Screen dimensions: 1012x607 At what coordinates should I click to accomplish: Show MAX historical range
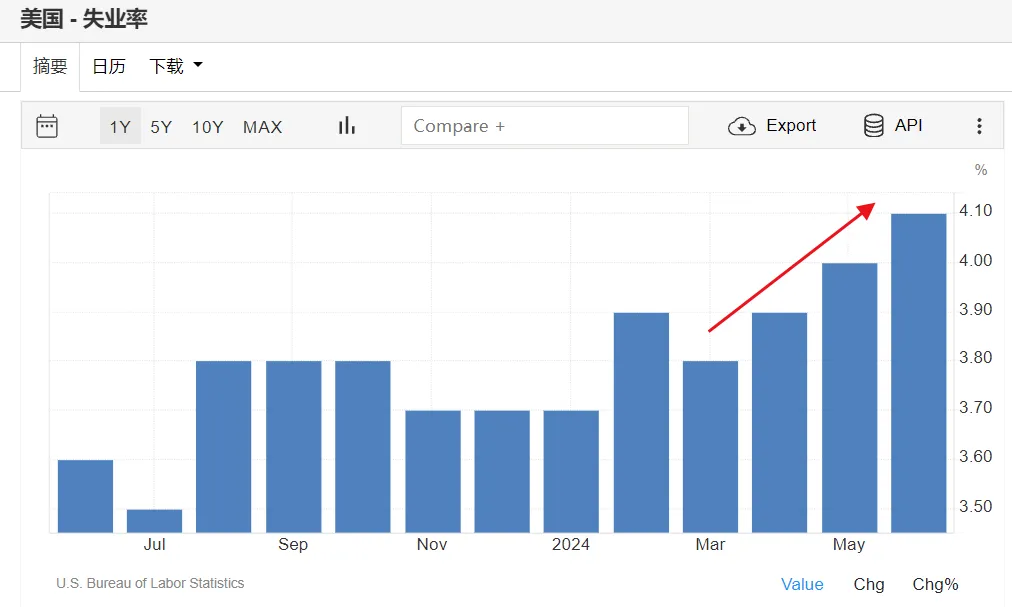[x=262, y=127]
